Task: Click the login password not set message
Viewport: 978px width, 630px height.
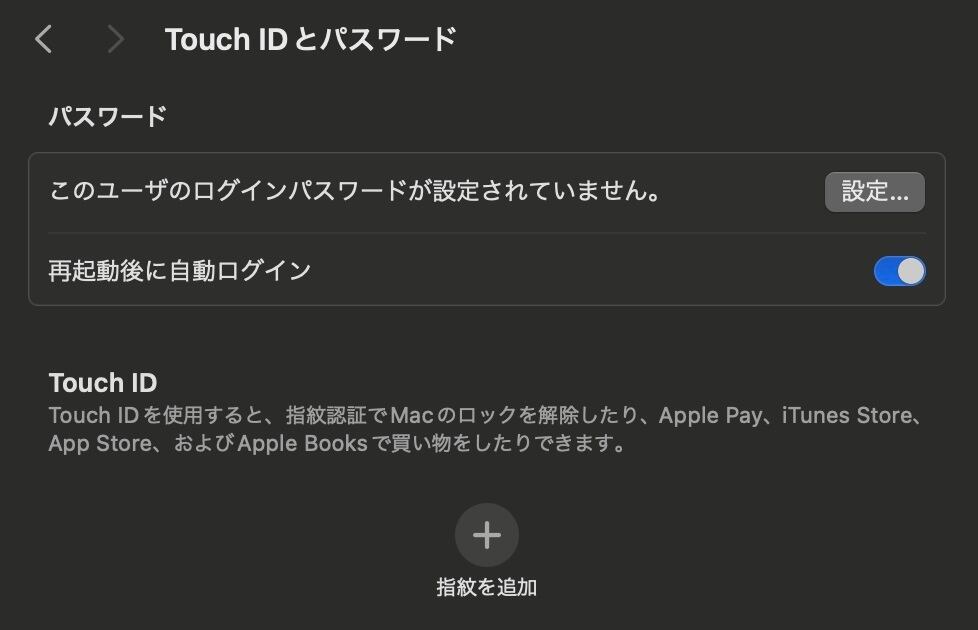Action: pos(355,191)
